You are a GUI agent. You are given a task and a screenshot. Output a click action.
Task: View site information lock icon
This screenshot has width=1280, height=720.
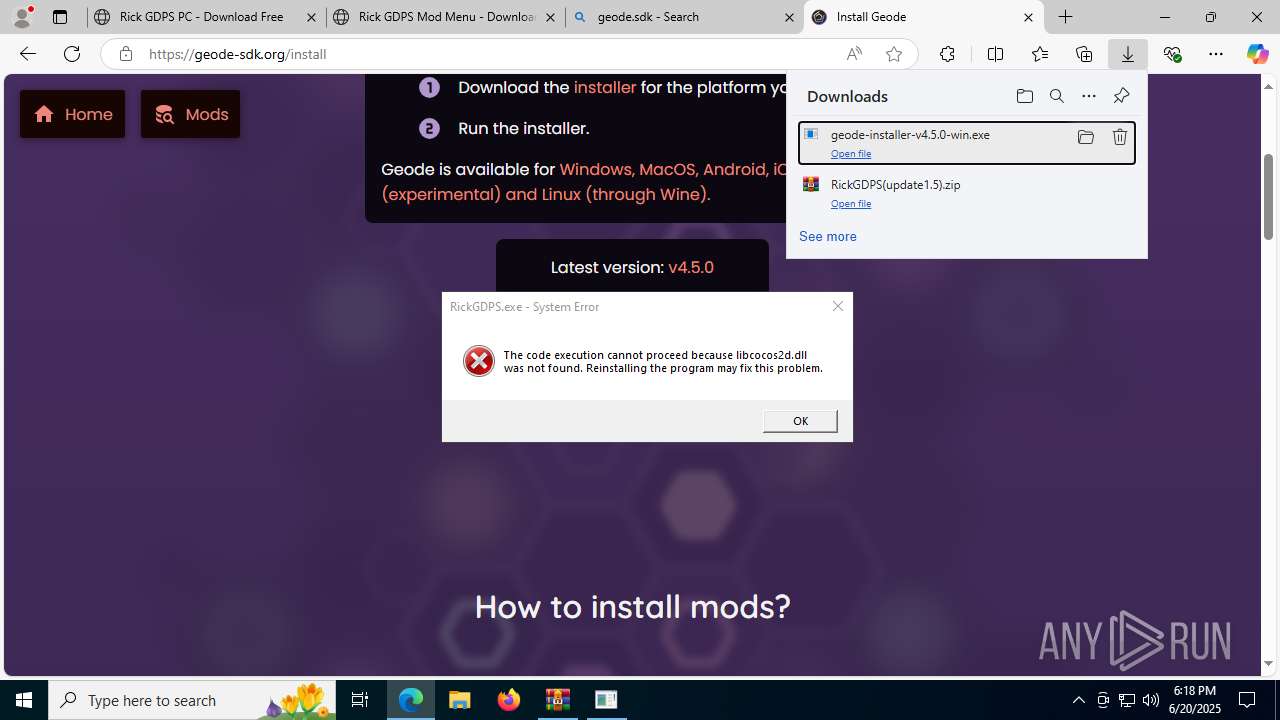pos(125,54)
